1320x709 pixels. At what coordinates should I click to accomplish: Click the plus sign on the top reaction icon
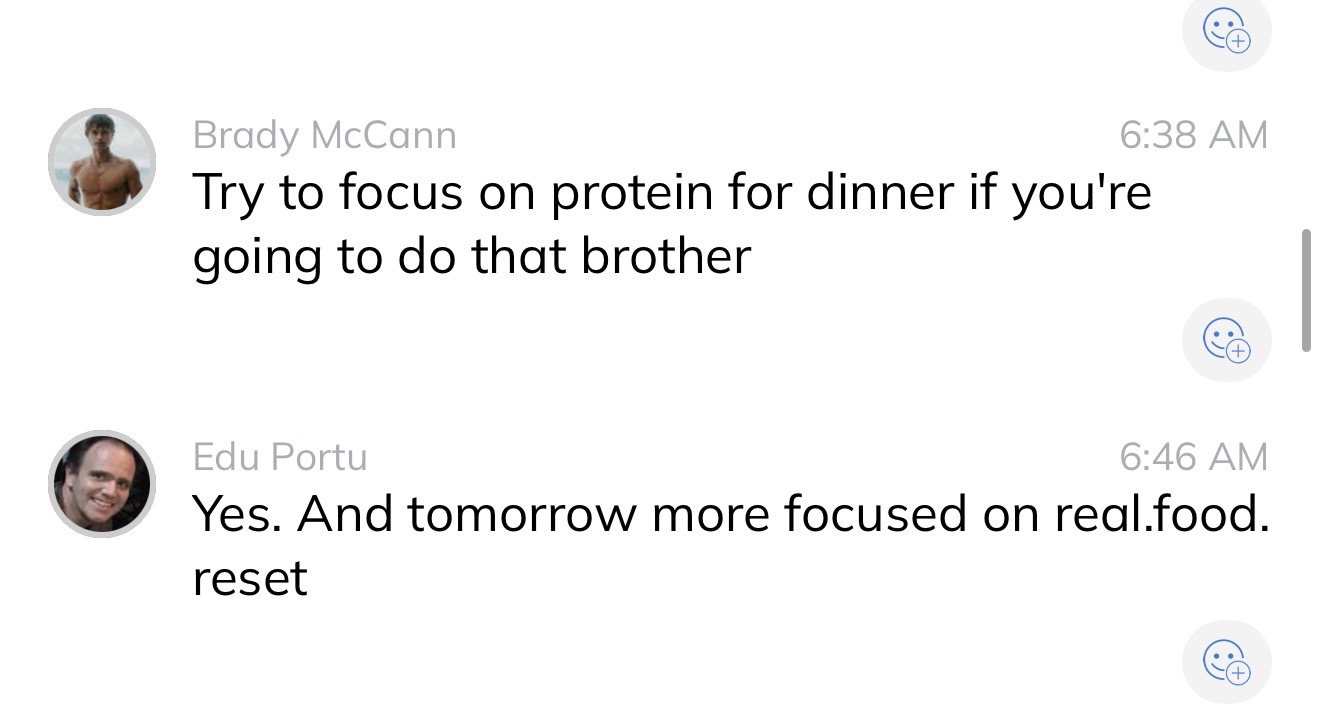(1236, 42)
